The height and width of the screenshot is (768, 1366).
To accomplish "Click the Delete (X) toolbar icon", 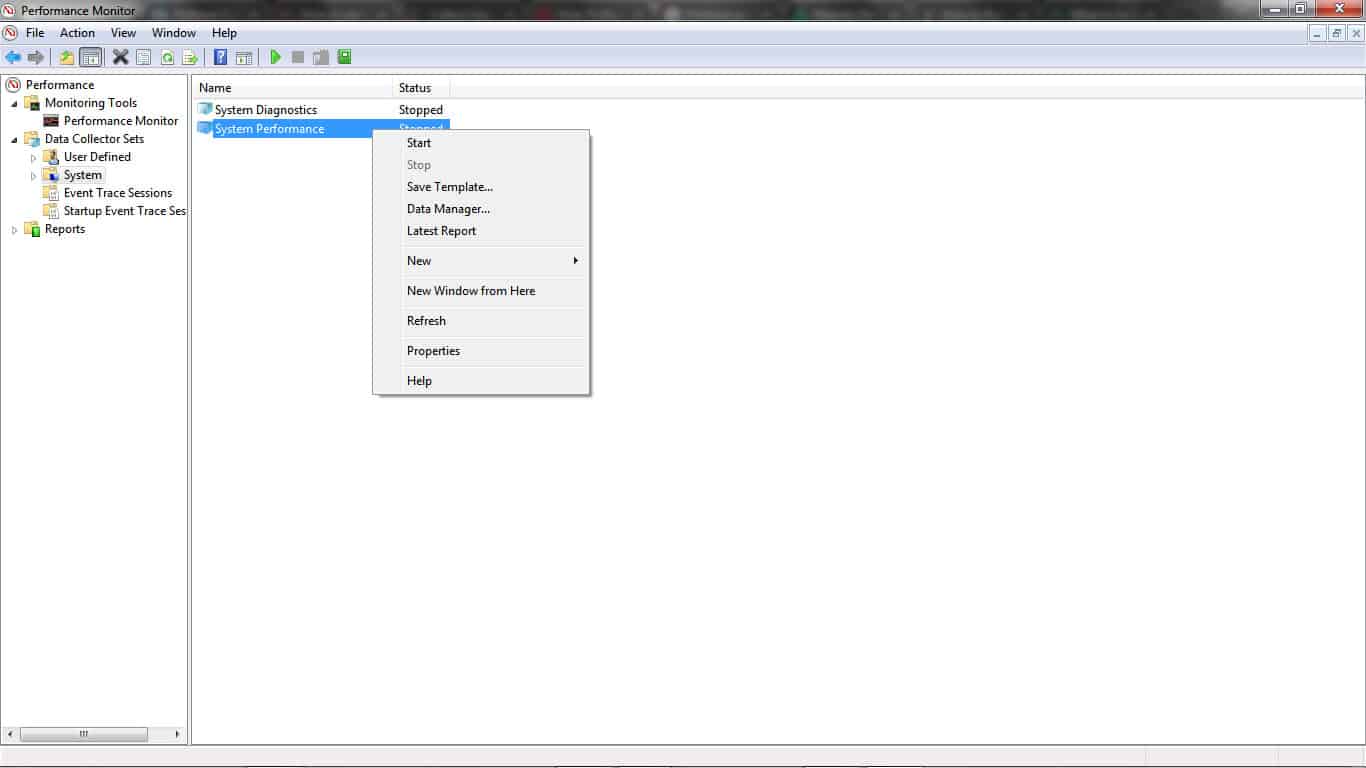I will click(120, 57).
